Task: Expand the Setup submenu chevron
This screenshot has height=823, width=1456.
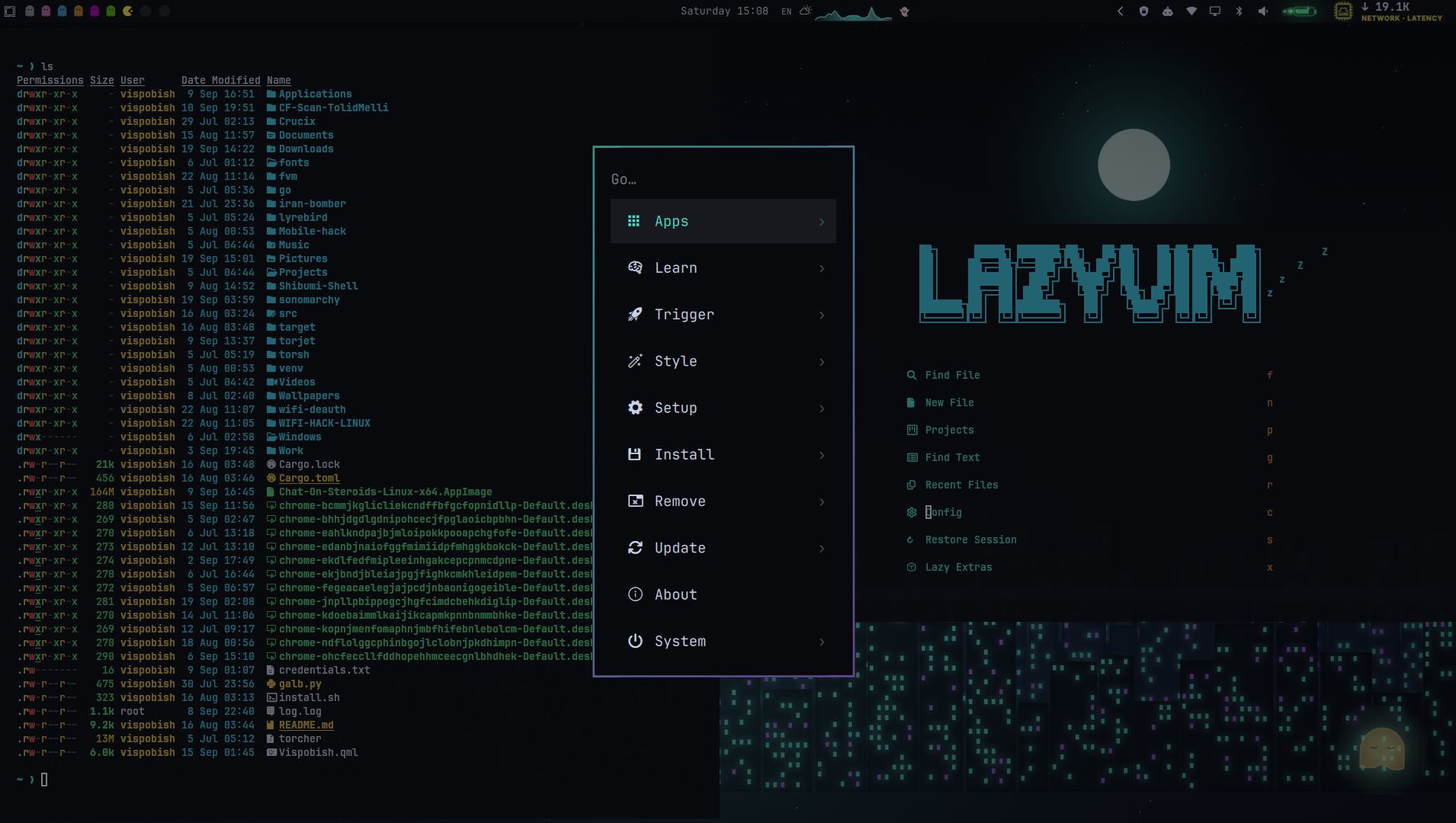Action: pyautogui.click(x=822, y=408)
